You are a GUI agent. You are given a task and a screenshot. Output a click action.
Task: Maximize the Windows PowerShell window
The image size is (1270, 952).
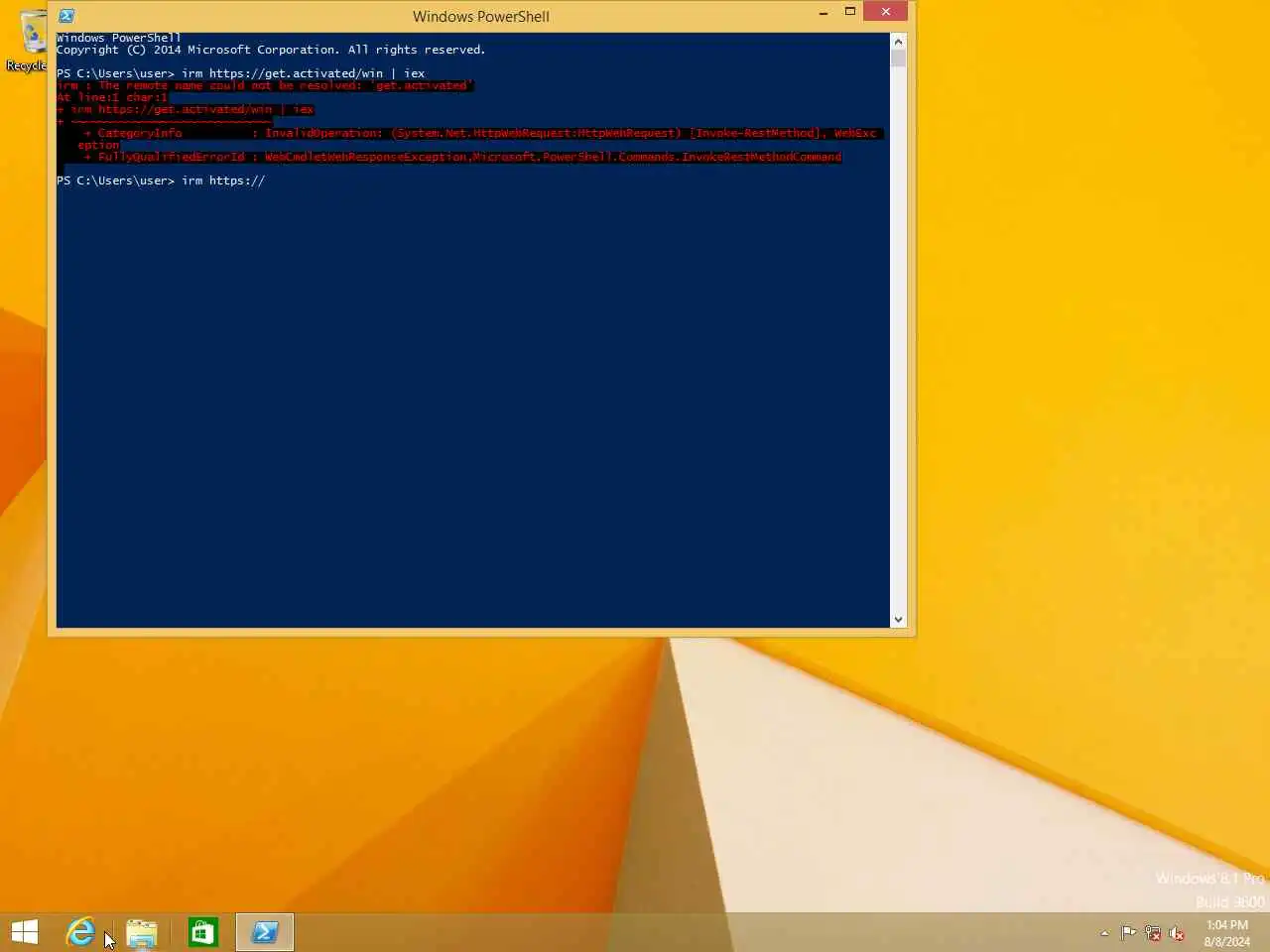[850, 13]
